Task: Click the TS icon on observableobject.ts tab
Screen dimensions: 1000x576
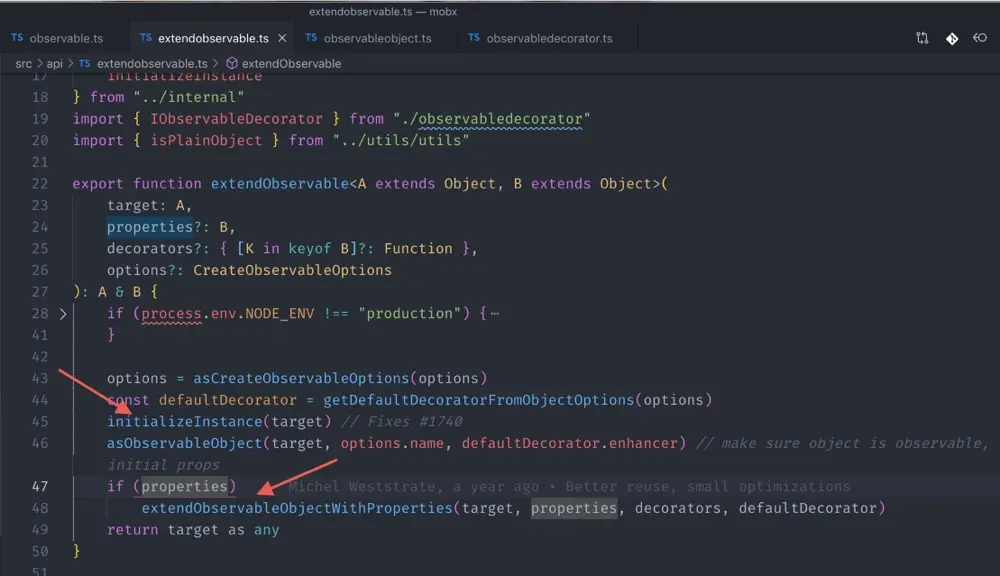Action: 311,38
